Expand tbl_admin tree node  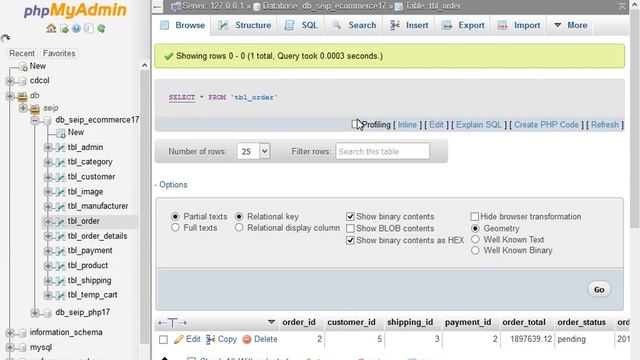(48, 147)
